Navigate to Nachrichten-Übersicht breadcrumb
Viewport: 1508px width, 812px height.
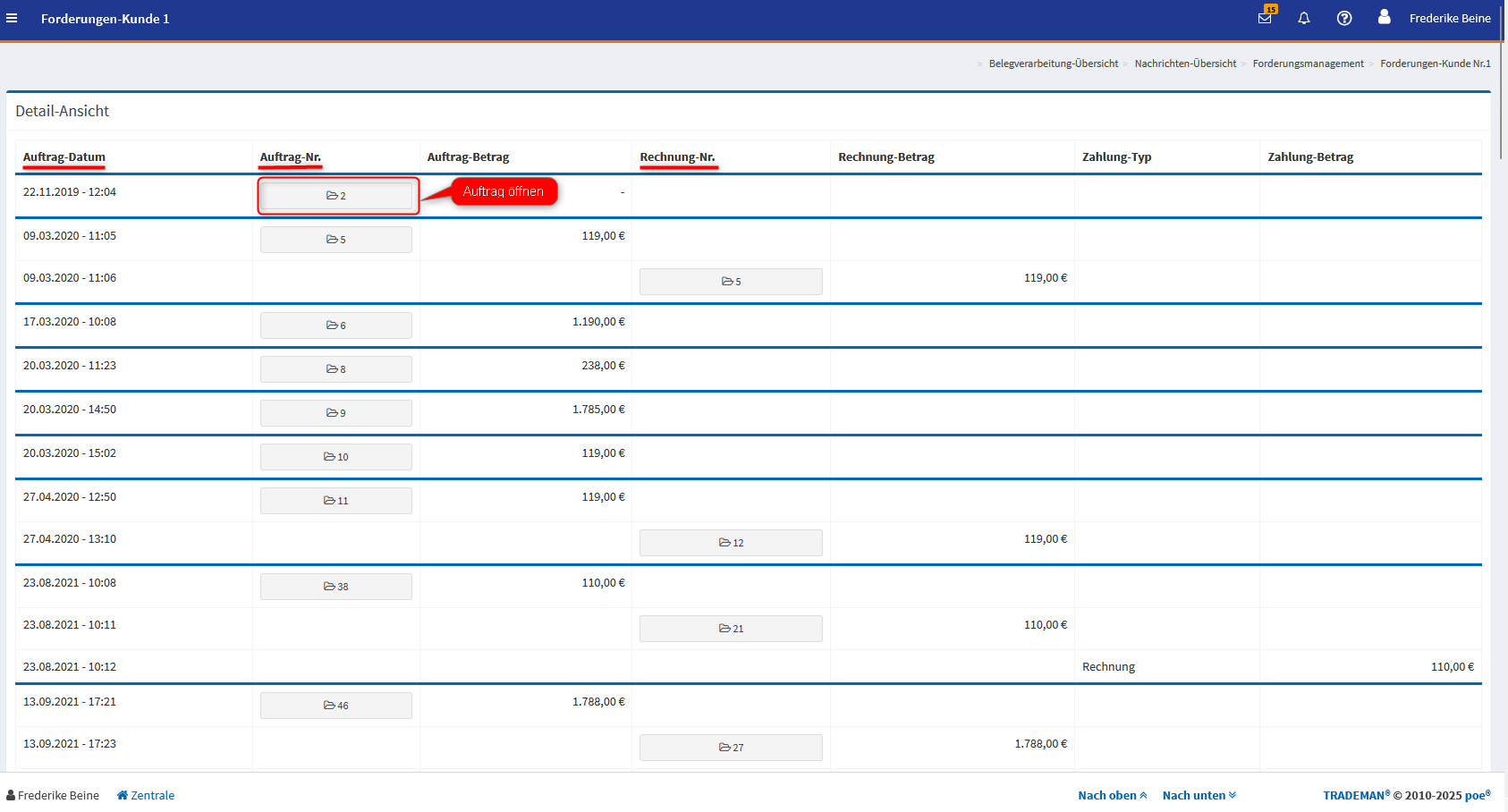pos(1185,63)
